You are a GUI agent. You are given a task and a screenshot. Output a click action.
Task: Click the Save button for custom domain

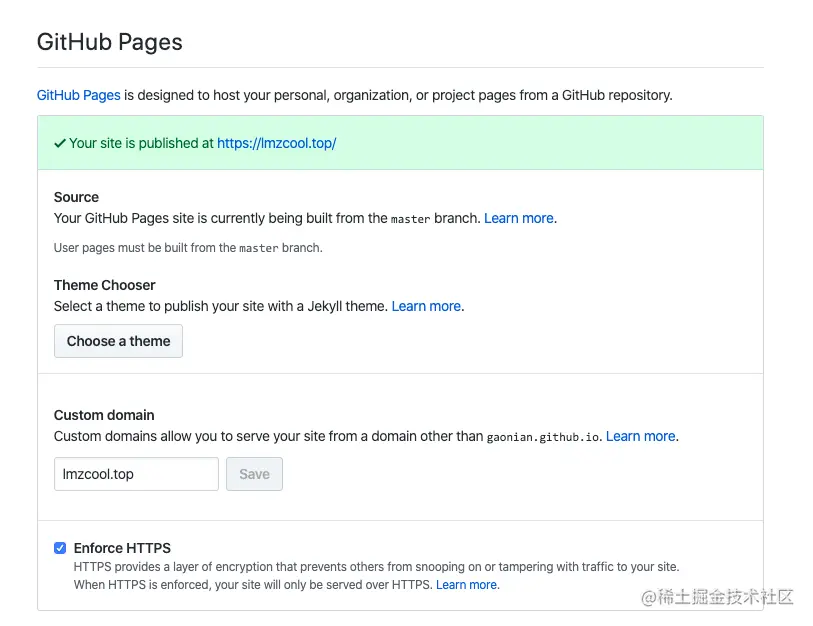254,474
